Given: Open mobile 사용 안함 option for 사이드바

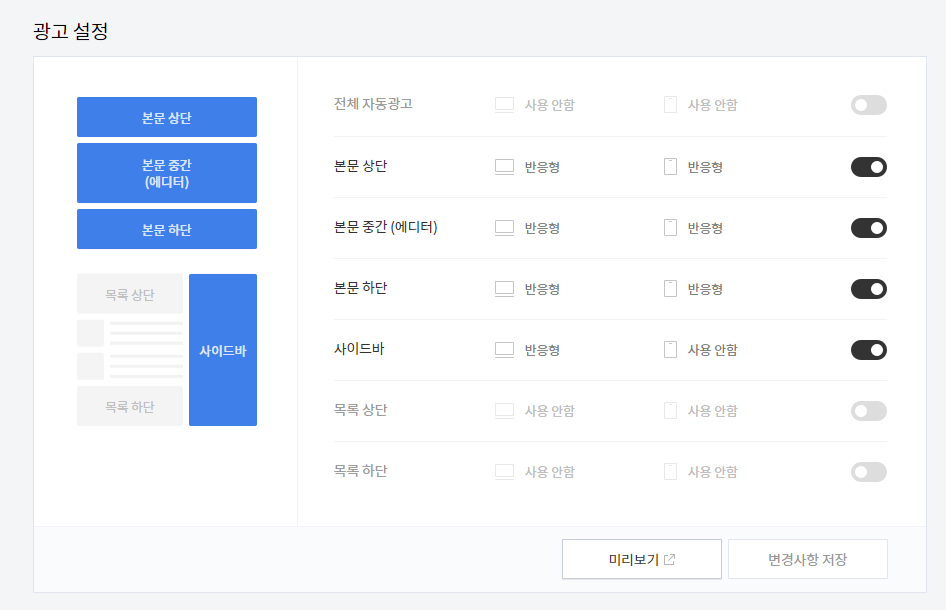Looking at the screenshot, I should point(713,350).
